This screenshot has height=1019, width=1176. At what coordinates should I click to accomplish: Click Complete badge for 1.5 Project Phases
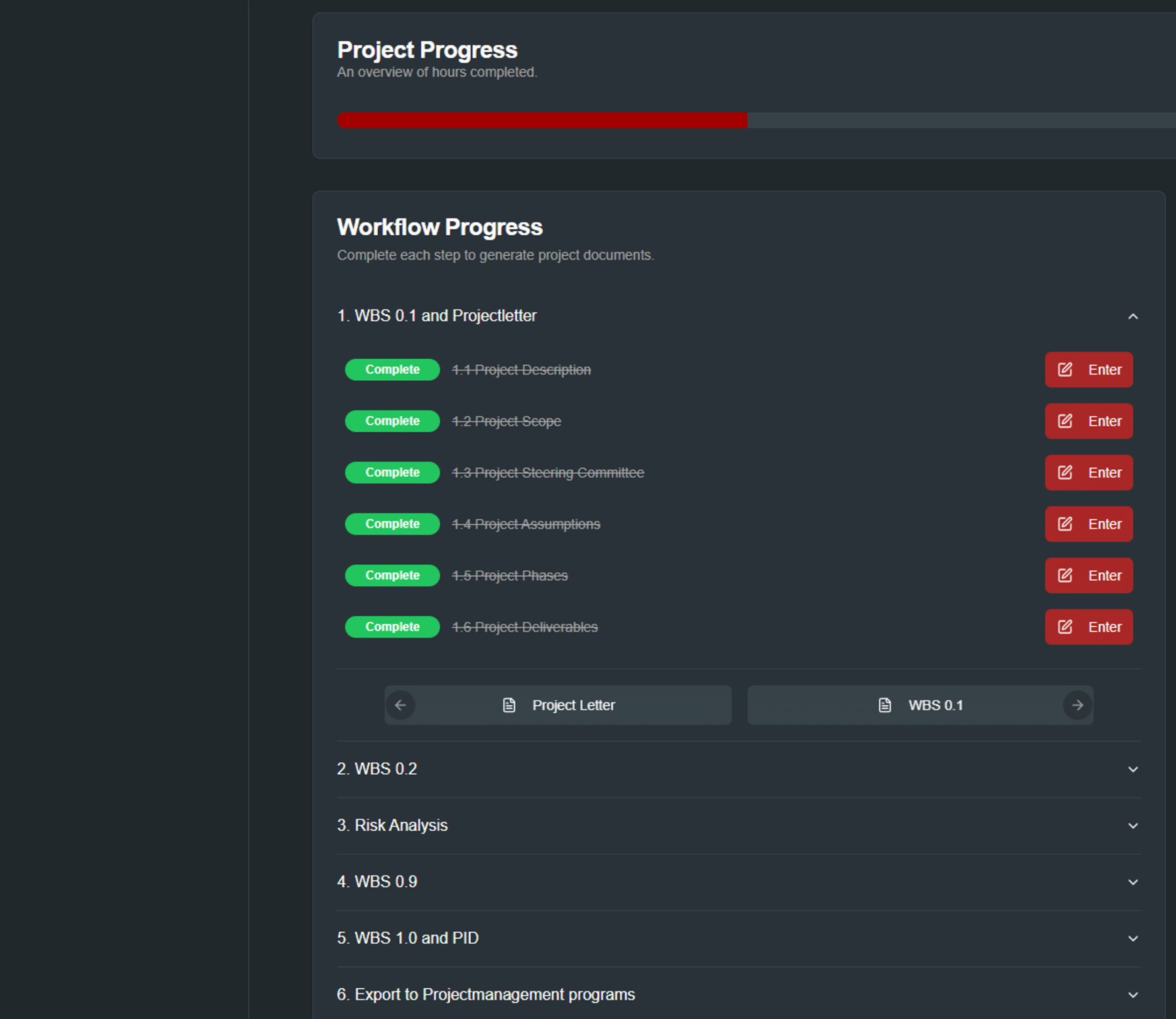392,575
